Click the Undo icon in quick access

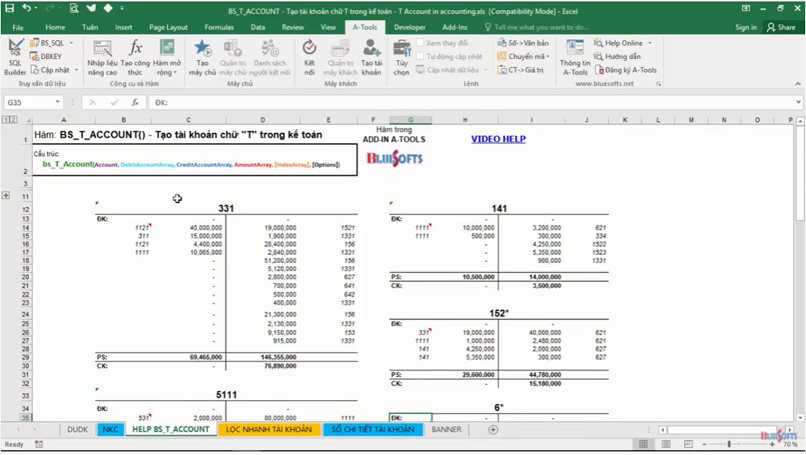pos(27,8)
